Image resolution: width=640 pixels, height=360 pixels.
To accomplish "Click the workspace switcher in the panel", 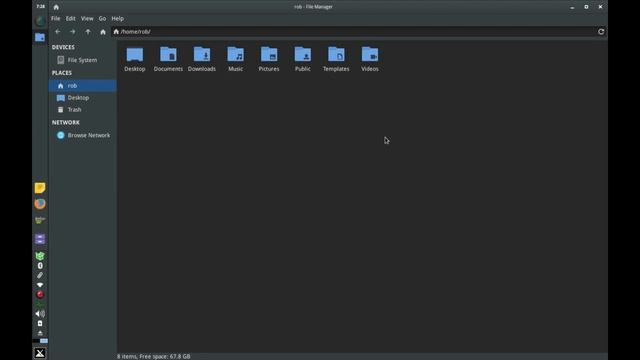I will click(40, 341).
